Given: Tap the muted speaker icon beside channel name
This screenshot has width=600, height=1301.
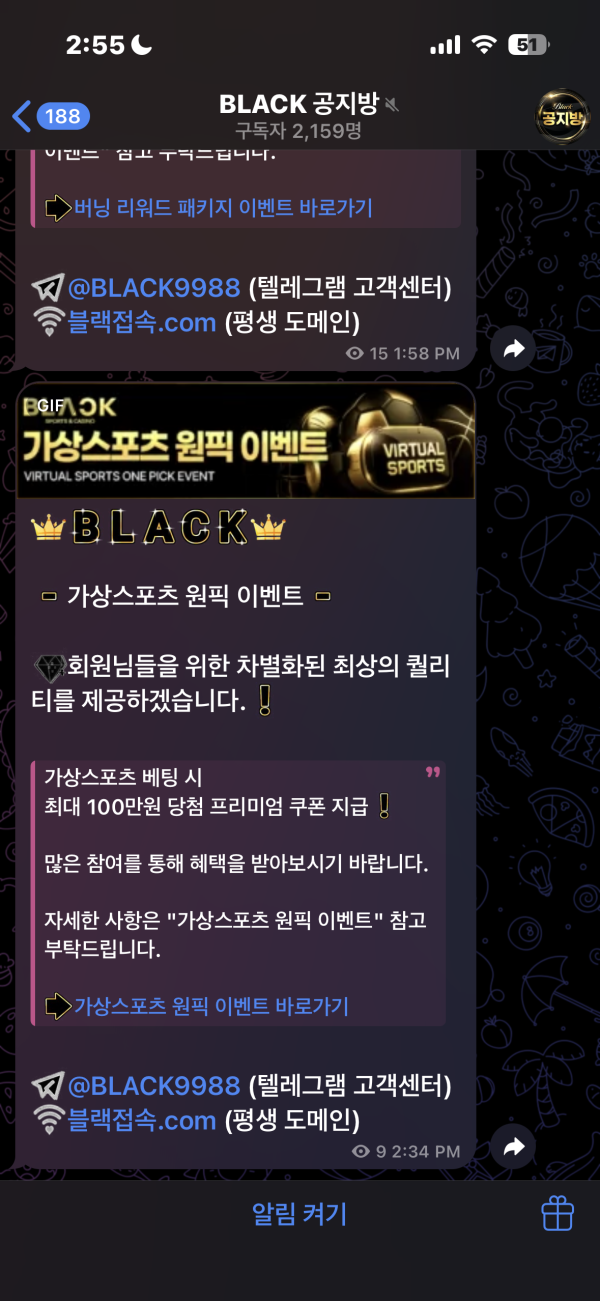Looking at the screenshot, I should point(391,104).
